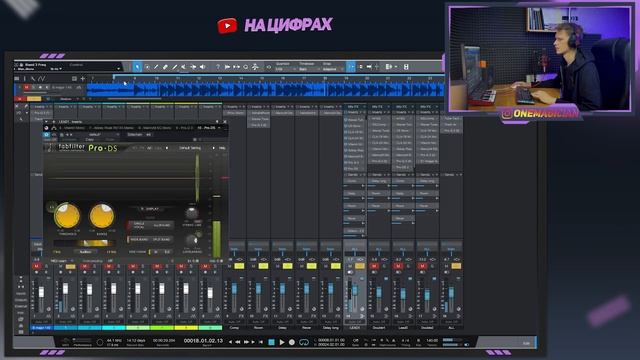Arm record on the main audio track

(40, 87)
